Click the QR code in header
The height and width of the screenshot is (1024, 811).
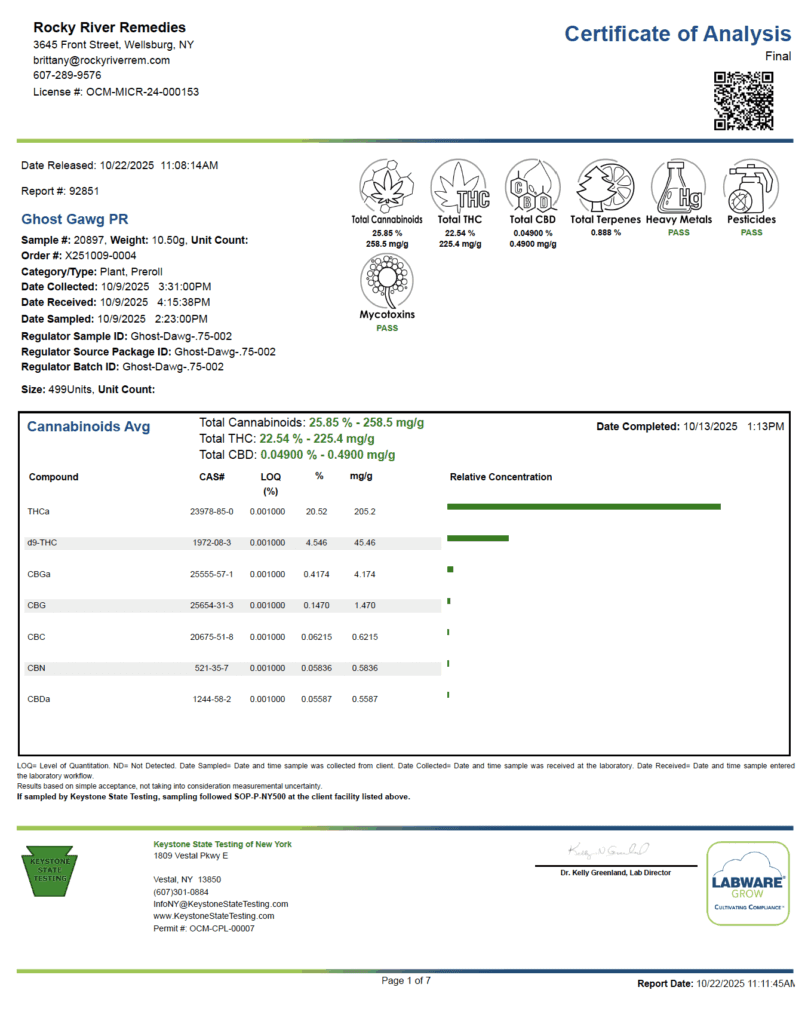coord(744,101)
